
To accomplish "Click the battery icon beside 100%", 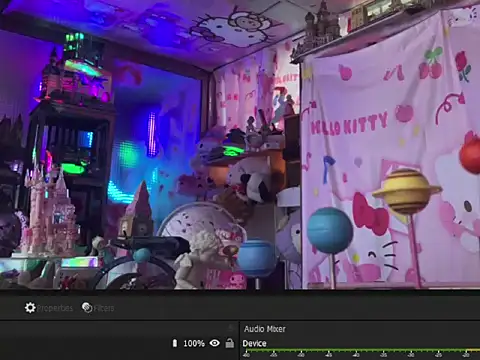I will [175, 343].
